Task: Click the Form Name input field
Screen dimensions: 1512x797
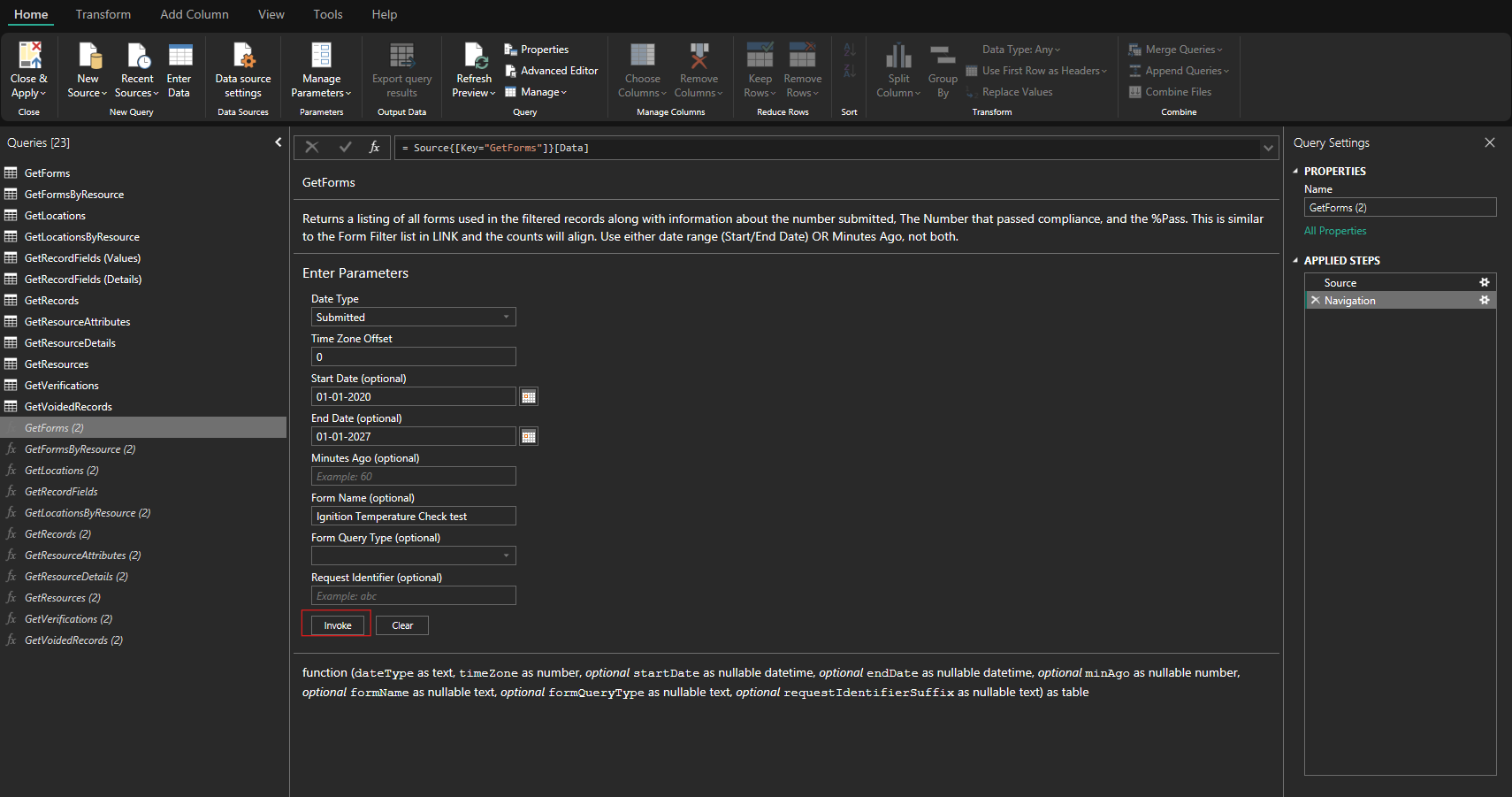Action: [413, 517]
